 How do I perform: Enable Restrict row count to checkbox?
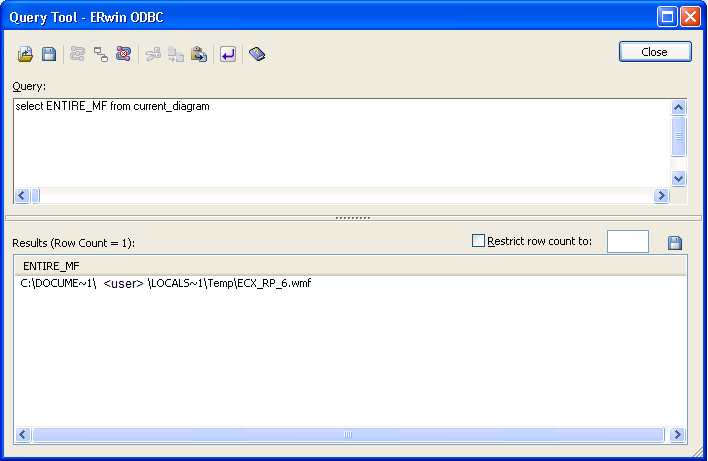[478, 241]
